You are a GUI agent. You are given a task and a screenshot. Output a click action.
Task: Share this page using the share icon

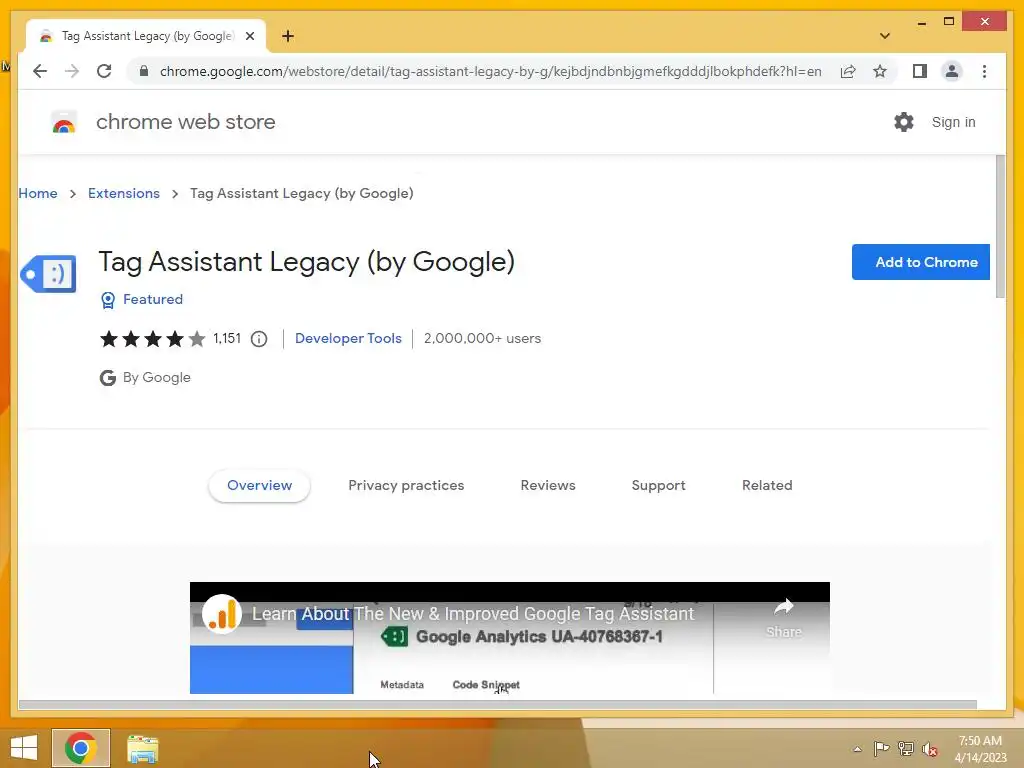pos(848,71)
